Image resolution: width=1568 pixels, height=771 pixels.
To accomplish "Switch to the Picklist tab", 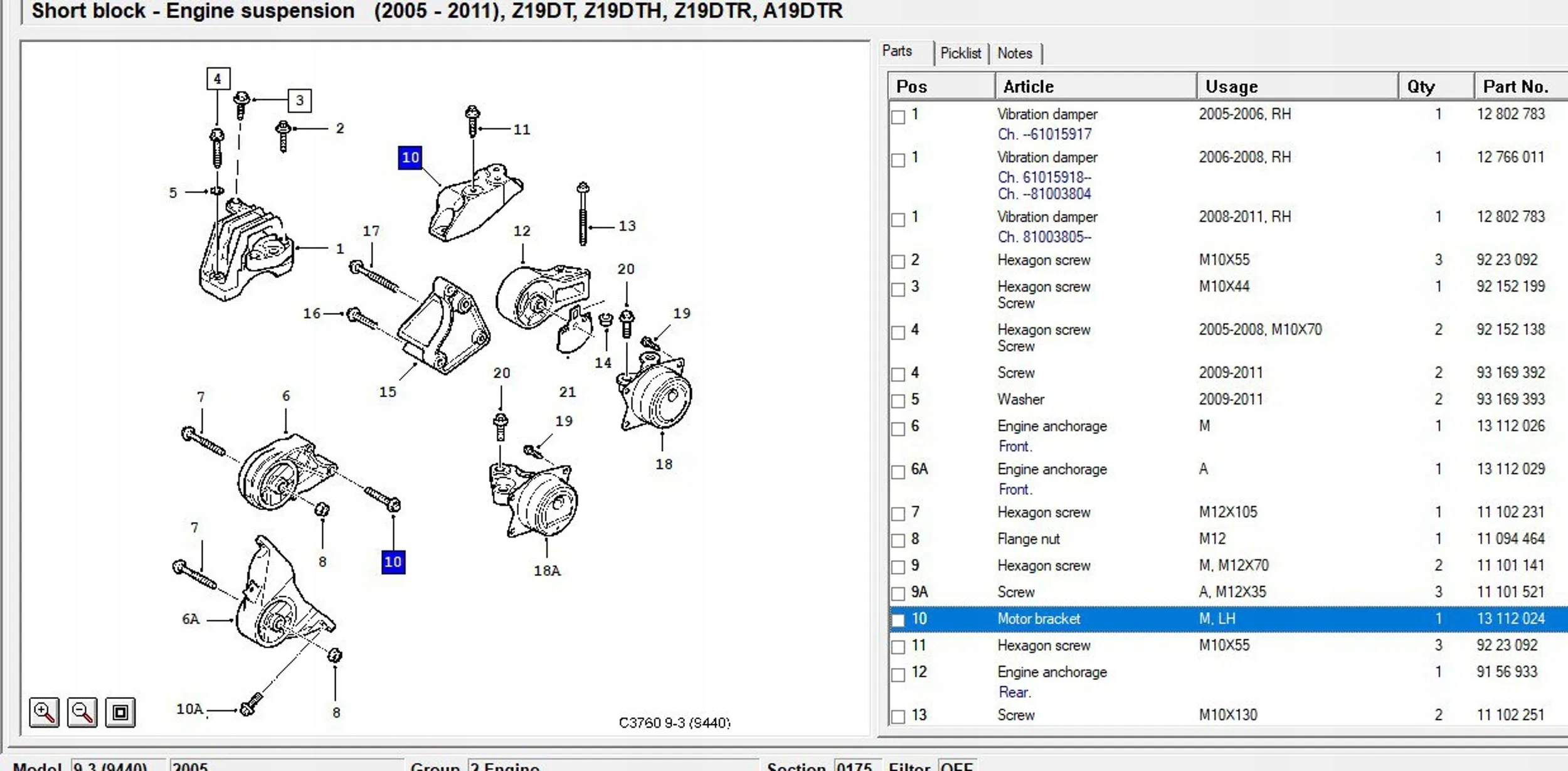I will coord(960,53).
